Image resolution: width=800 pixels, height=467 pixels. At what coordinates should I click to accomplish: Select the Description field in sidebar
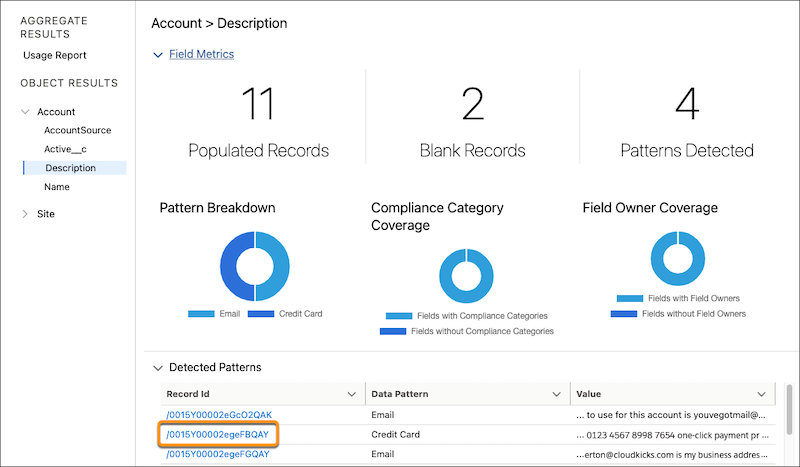tap(70, 168)
